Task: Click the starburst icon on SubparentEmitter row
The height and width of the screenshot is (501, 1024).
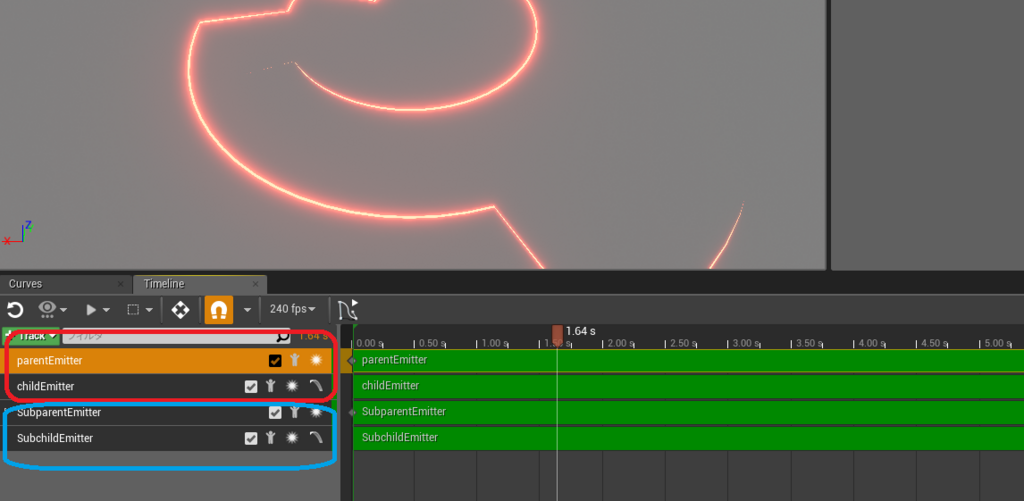Action: pos(317,412)
